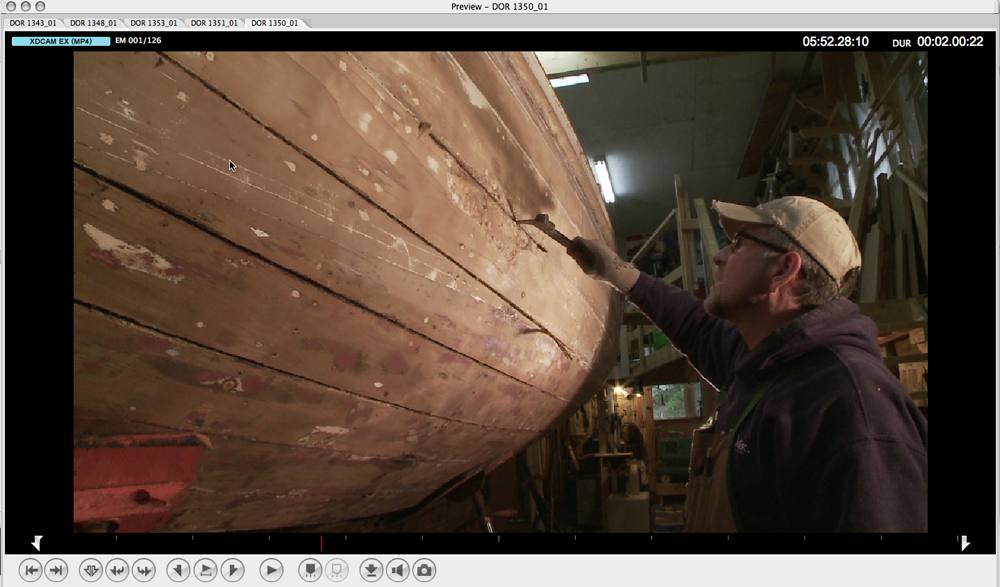The height and width of the screenshot is (587, 1000).
Task: Add a marker with the filled marker button
Action: (x=310, y=570)
